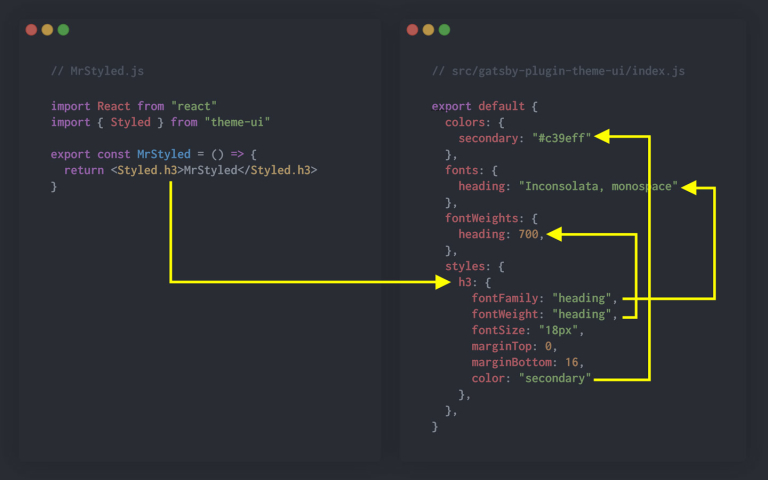768x480 pixels.
Task: Click the "h3: {" key line
Action: [475, 282]
